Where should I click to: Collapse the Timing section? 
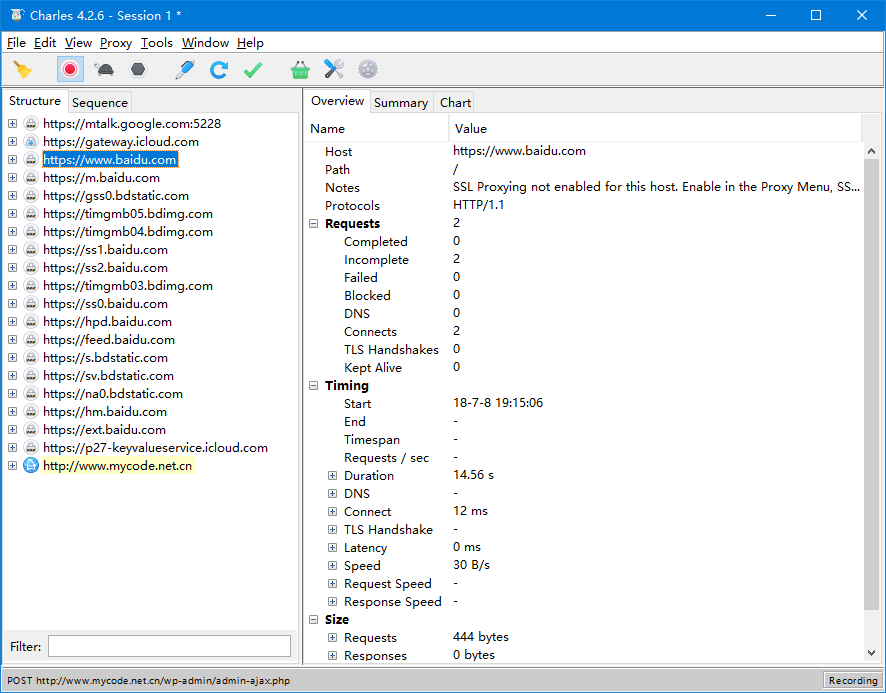[314, 386]
